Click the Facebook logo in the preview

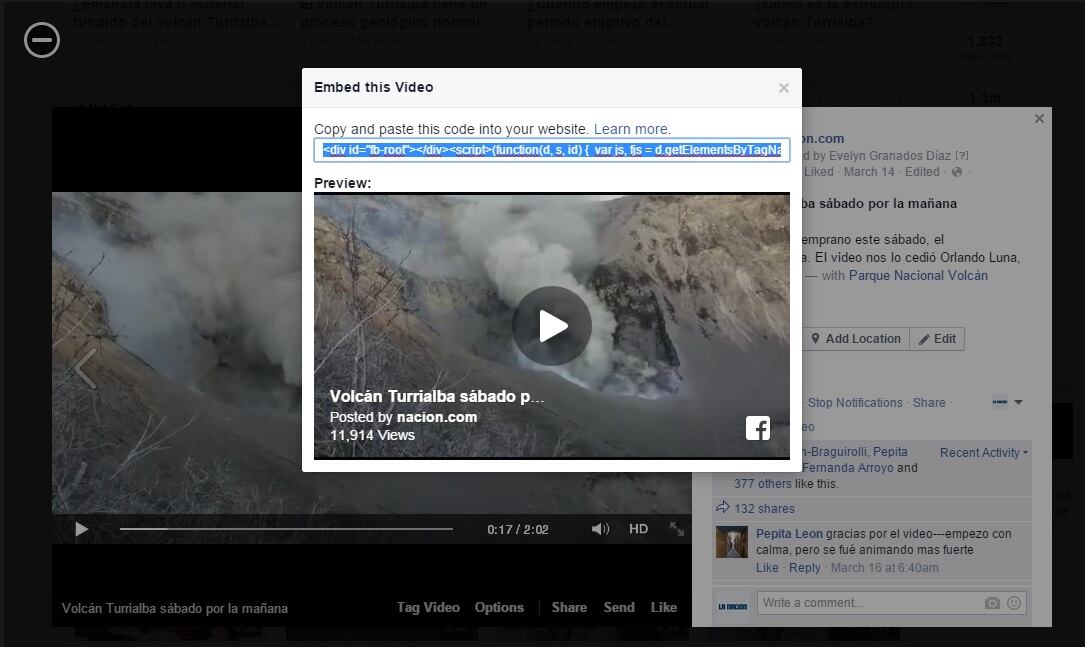757,428
